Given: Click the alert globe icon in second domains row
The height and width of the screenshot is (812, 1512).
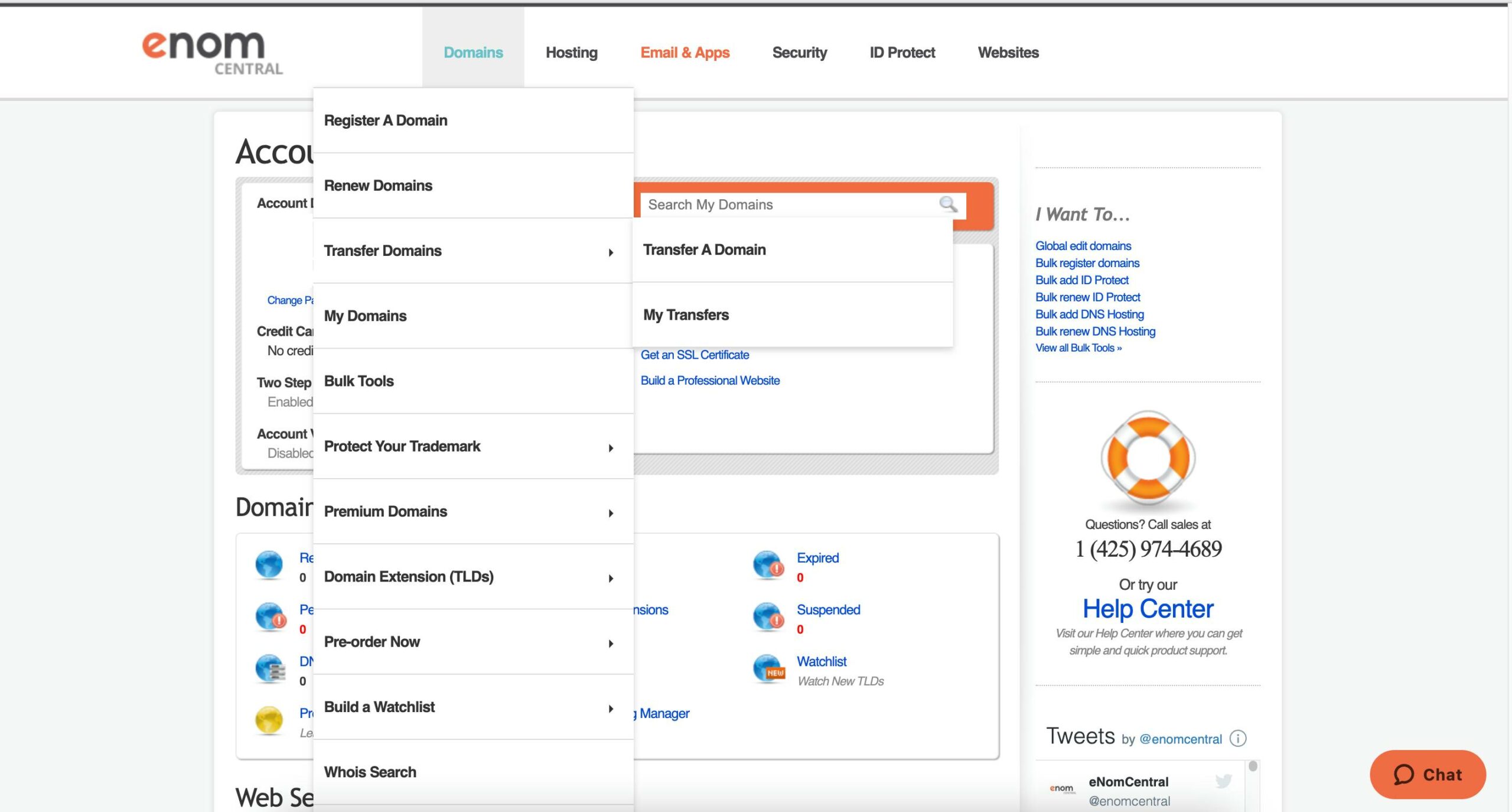Looking at the screenshot, I should [x=271, y=616].
